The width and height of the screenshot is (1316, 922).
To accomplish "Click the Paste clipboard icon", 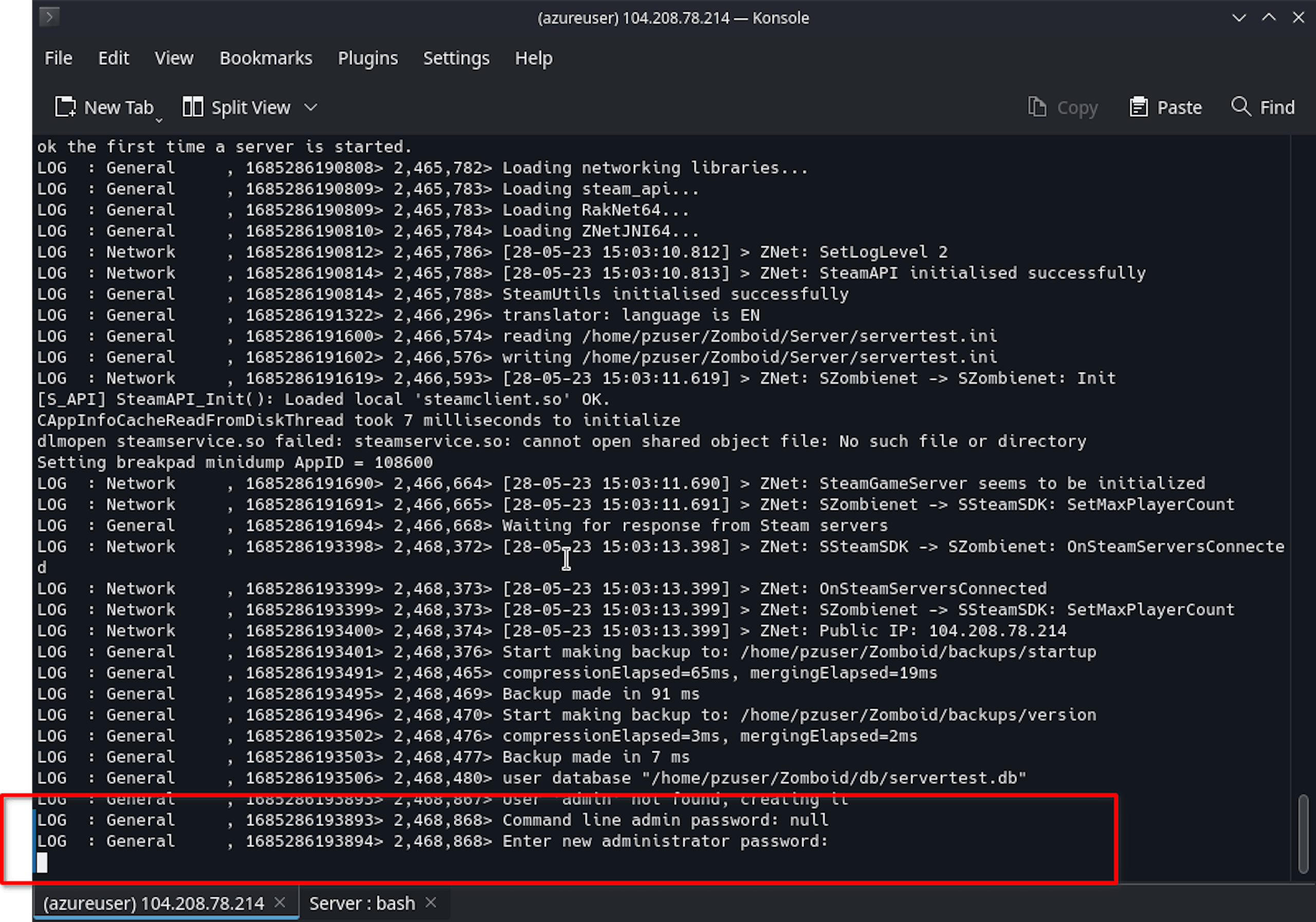I will pos(1138,106).
